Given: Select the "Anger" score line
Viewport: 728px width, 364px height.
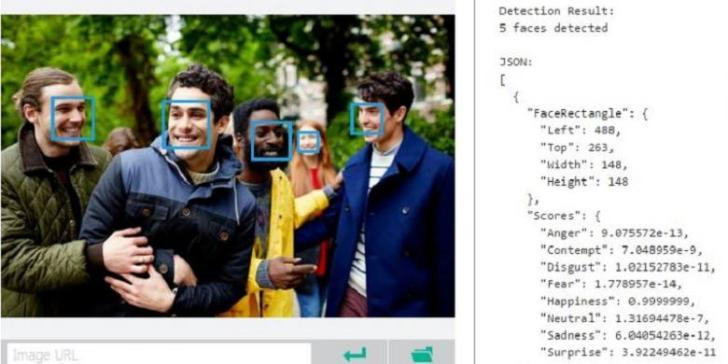Looking at the screenshot, I should [614, 233].
